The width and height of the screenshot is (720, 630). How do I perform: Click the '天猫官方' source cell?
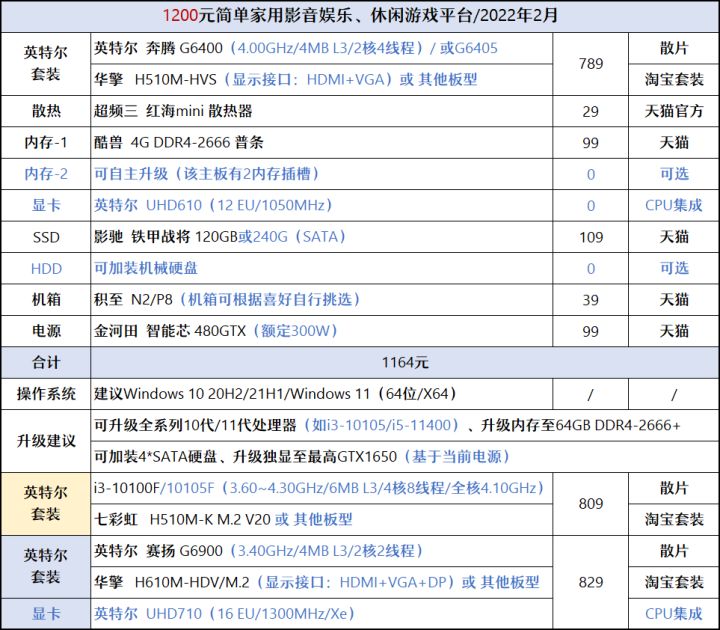(674, 111)
